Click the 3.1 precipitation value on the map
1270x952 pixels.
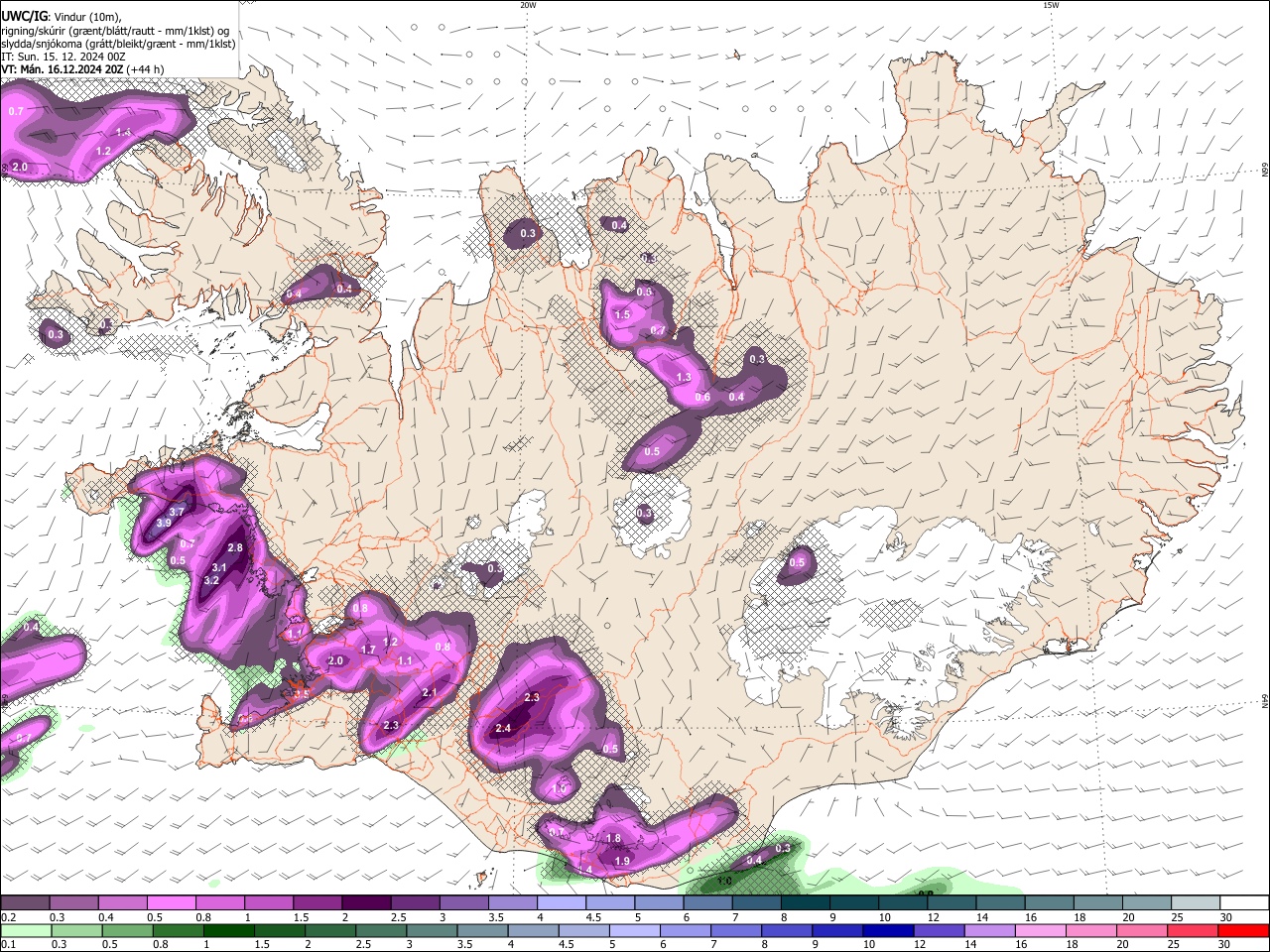[x=219, y=567]
